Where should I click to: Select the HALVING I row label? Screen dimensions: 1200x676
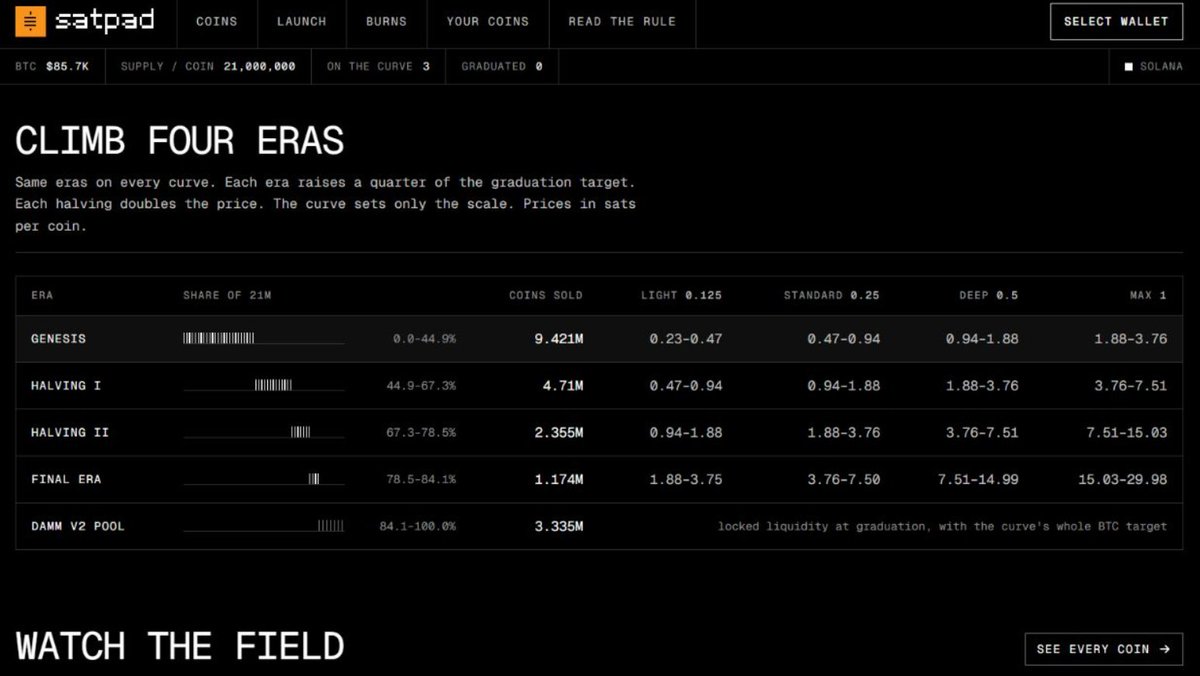65,386
